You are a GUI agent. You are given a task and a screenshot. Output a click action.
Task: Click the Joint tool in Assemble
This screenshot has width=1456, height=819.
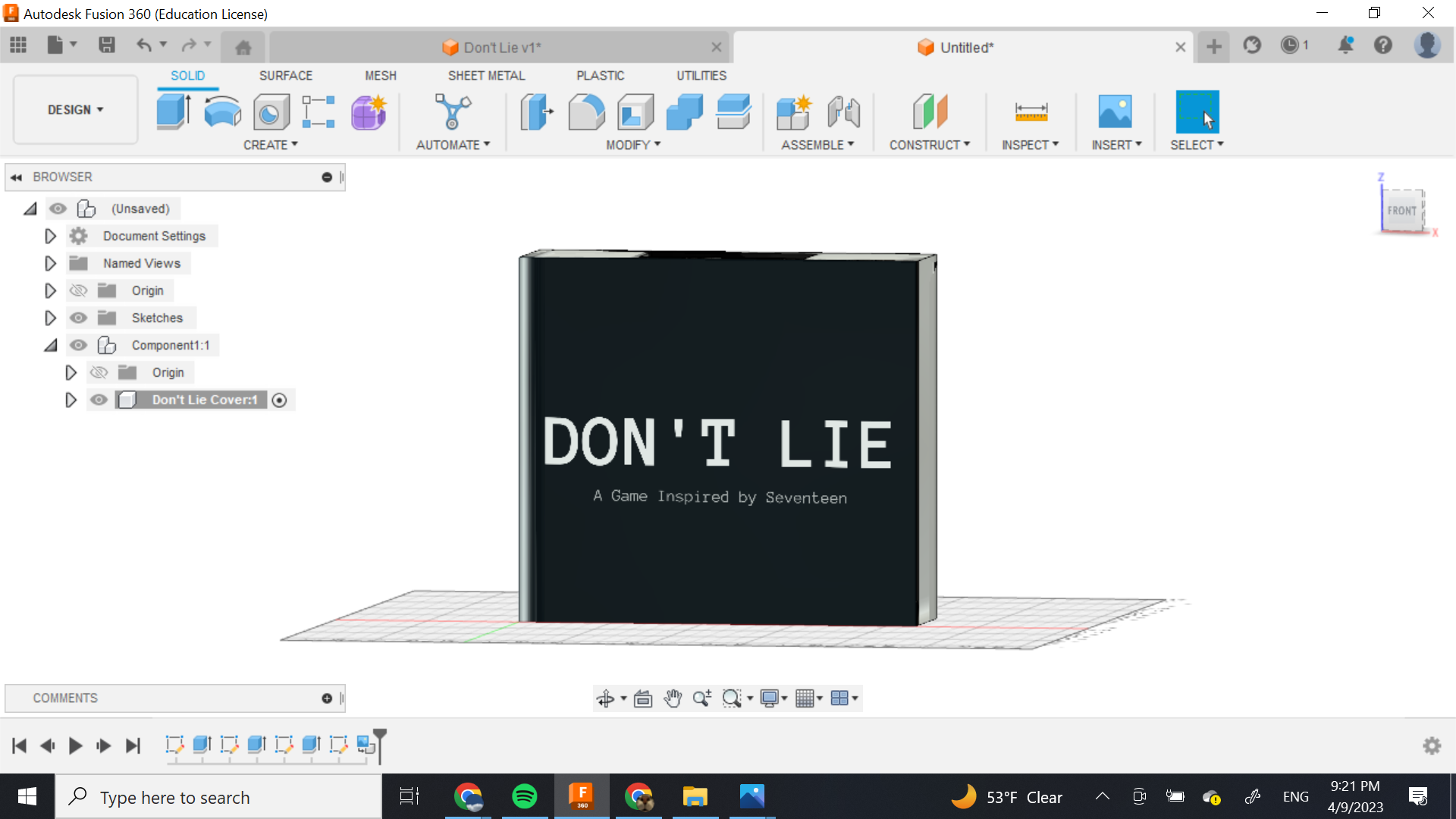(843, 111)
